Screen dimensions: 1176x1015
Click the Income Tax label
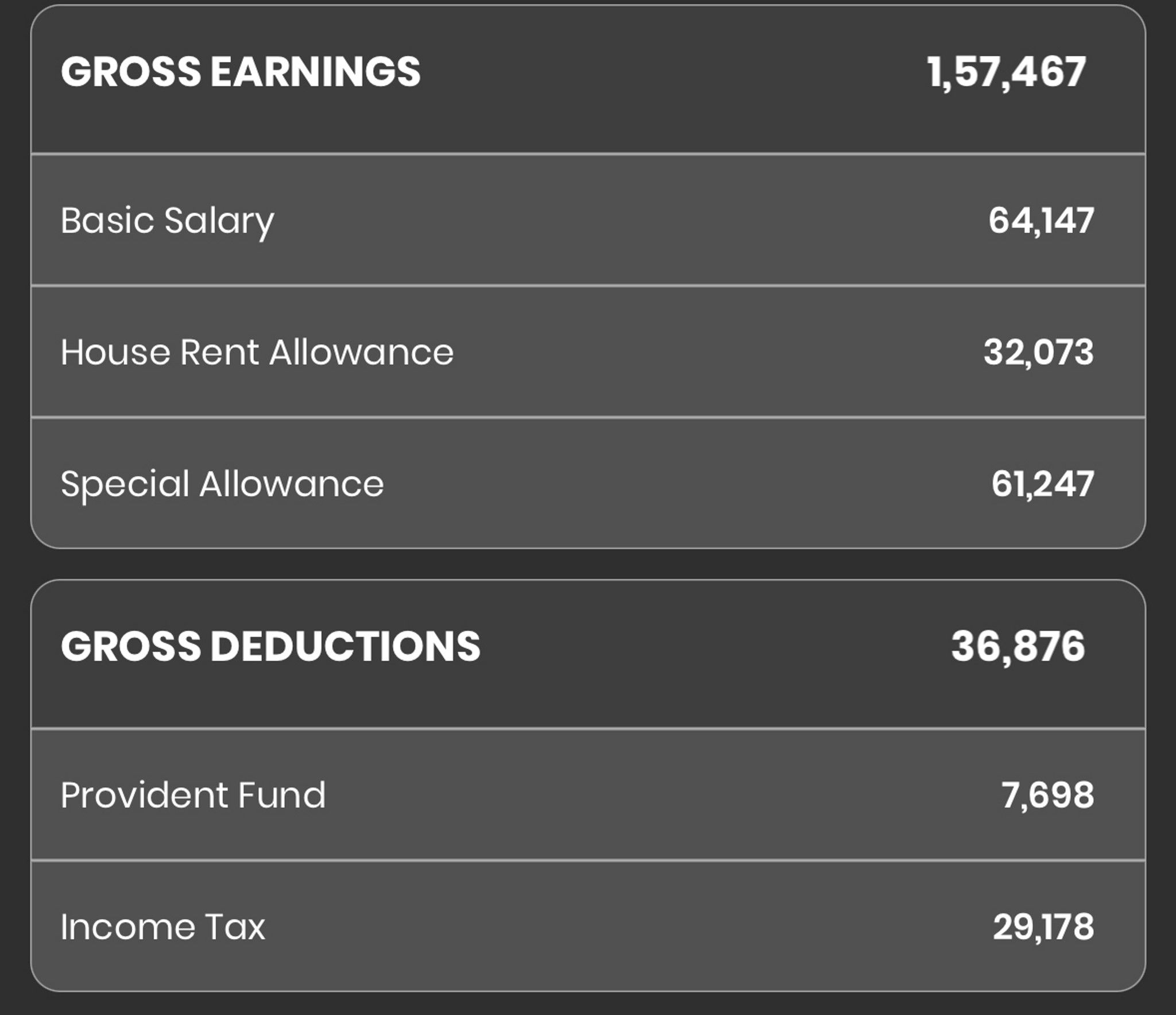tap(163, 927)
